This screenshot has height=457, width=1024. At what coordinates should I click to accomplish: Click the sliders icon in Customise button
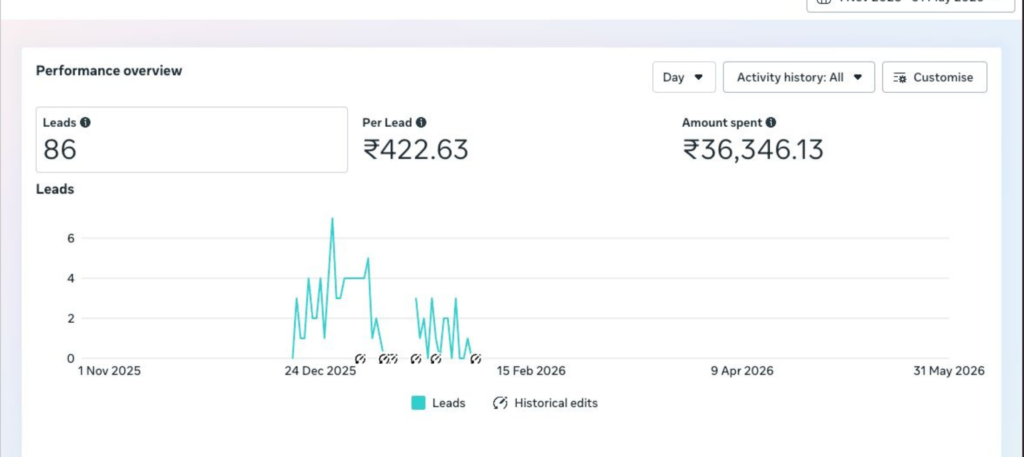900,78
